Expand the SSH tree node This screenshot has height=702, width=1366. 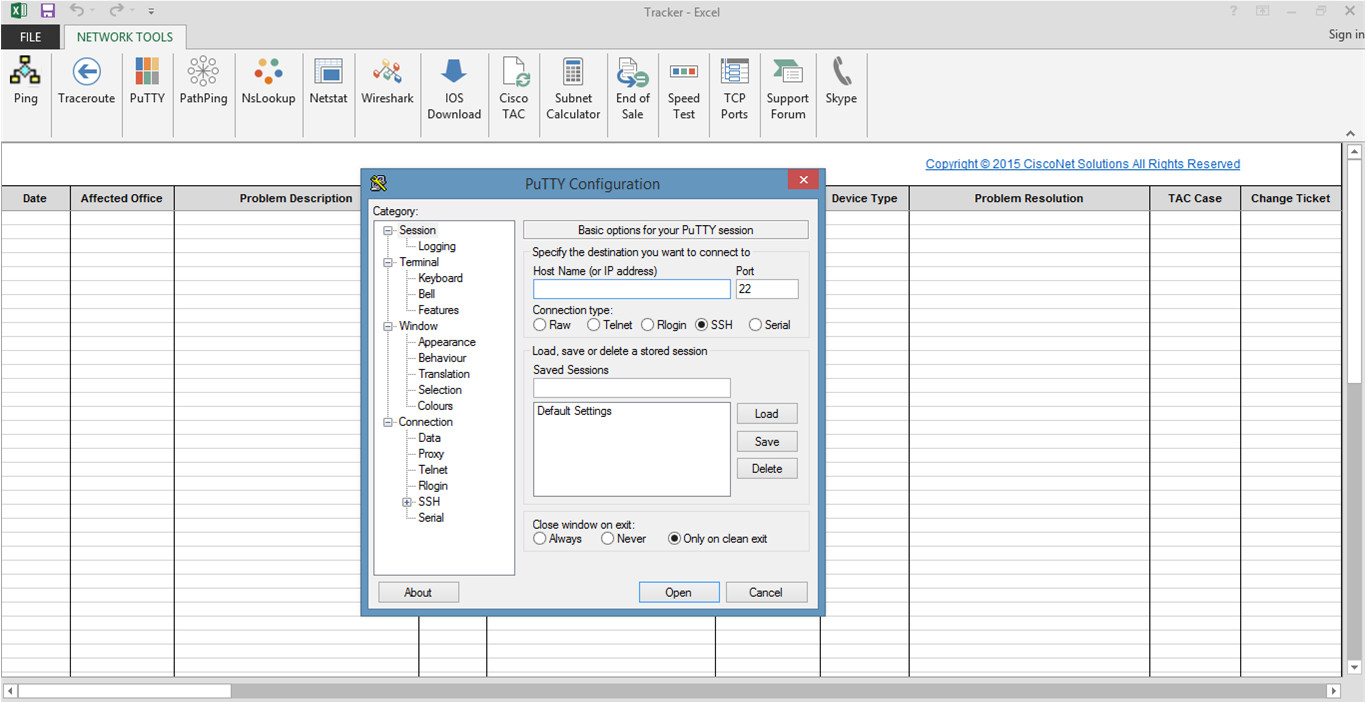(x=407, y=503)
